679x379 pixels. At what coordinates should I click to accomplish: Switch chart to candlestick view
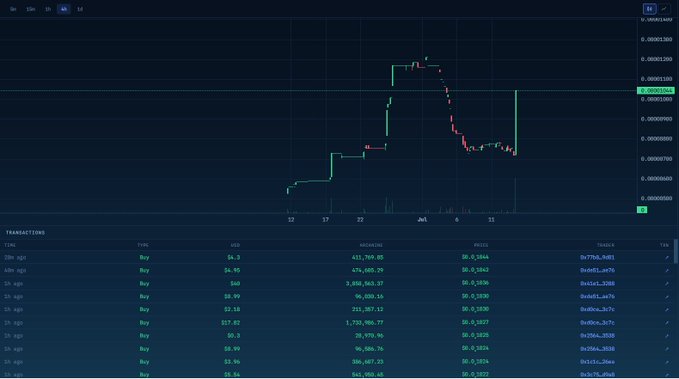pyautogui.click(x=649, y=9)
